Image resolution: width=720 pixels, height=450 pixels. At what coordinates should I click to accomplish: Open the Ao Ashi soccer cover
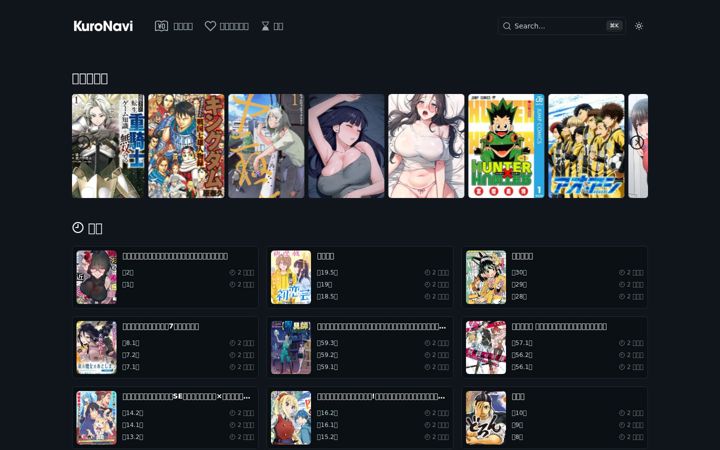click(x=586, y=146)
